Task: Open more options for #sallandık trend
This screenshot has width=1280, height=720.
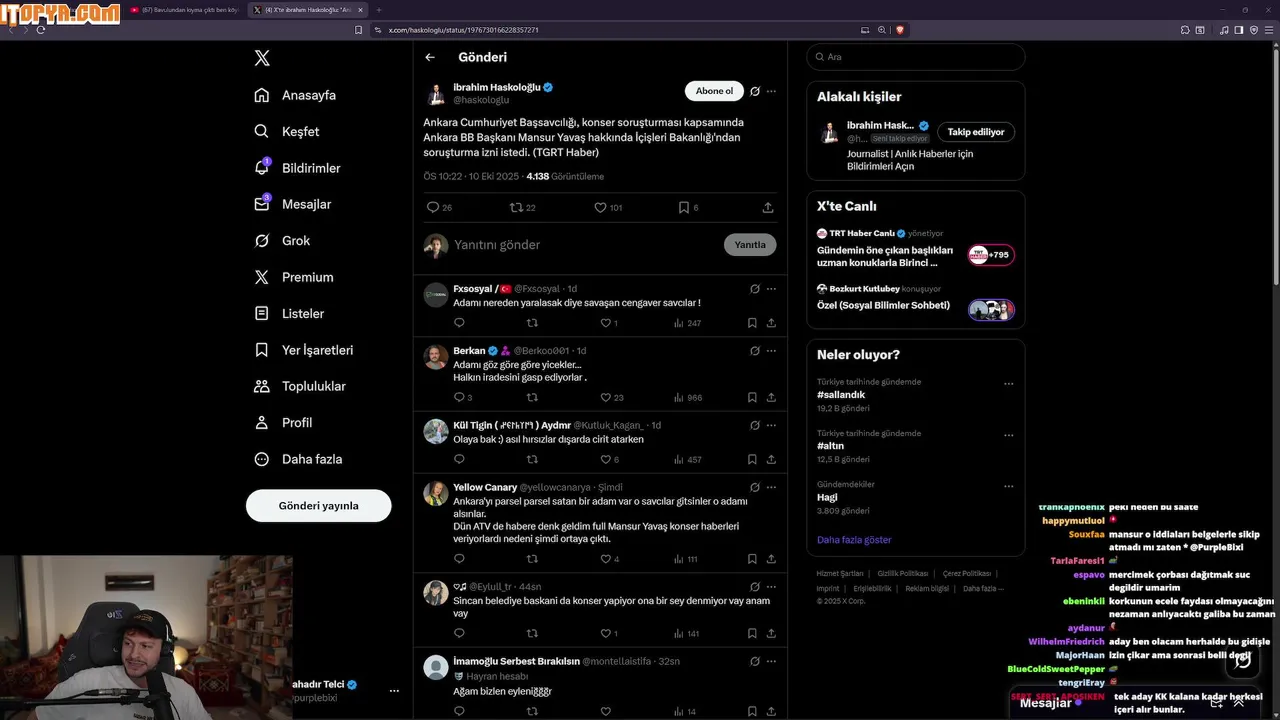Action: click(1008, 384)
